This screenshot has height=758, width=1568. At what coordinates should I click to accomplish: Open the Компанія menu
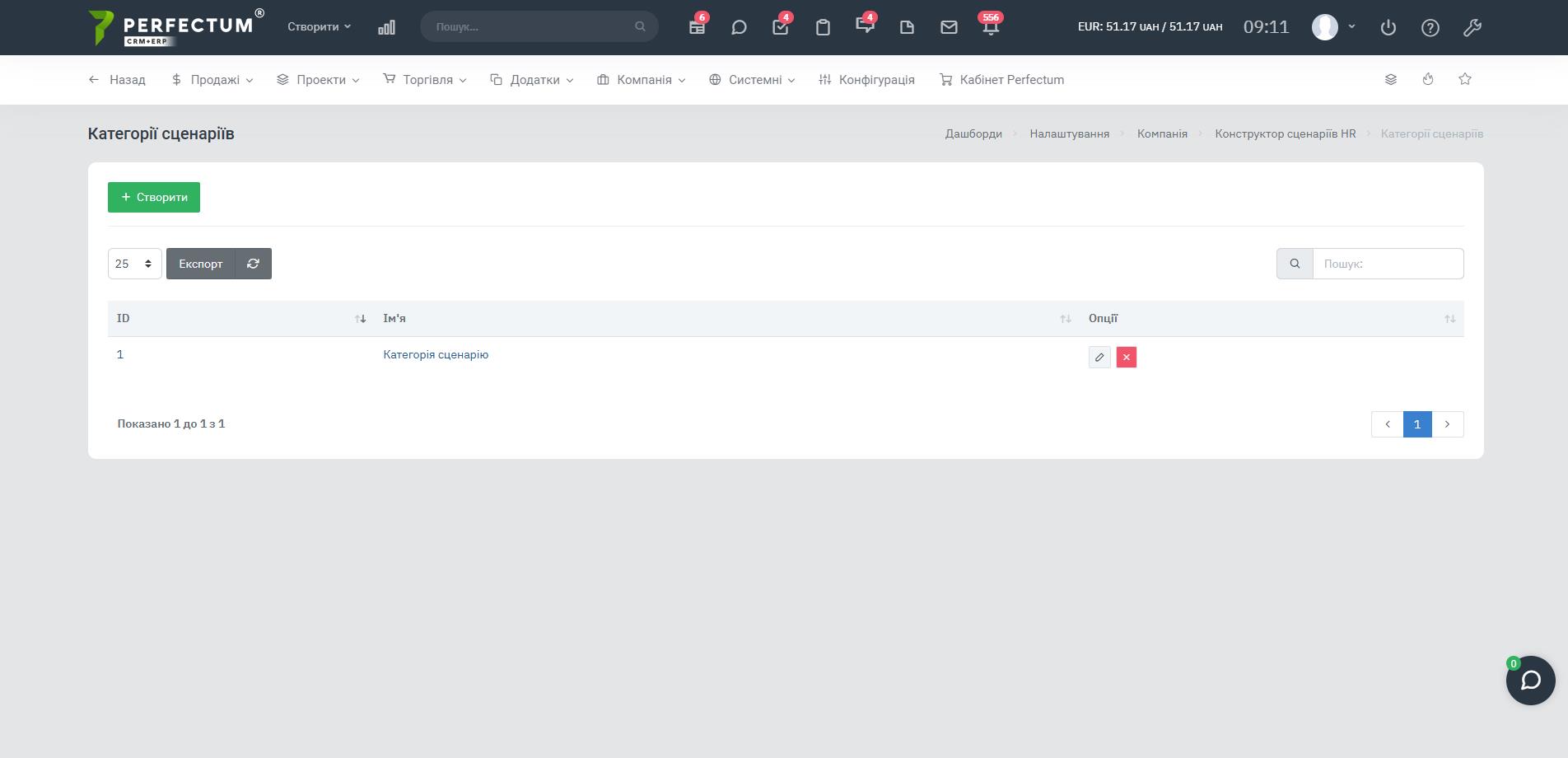[642, 80]
